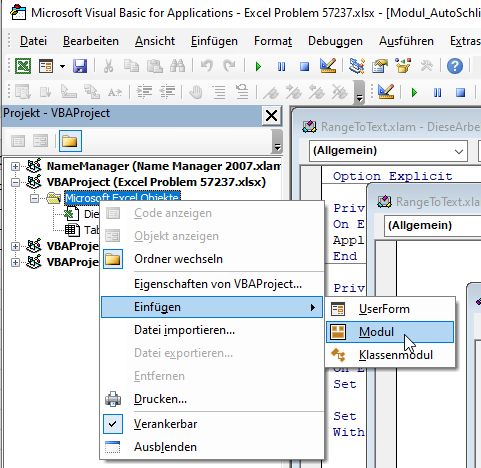
Task: Click the Previous Bookmark flag icon
Action: (x=317, y=92)
